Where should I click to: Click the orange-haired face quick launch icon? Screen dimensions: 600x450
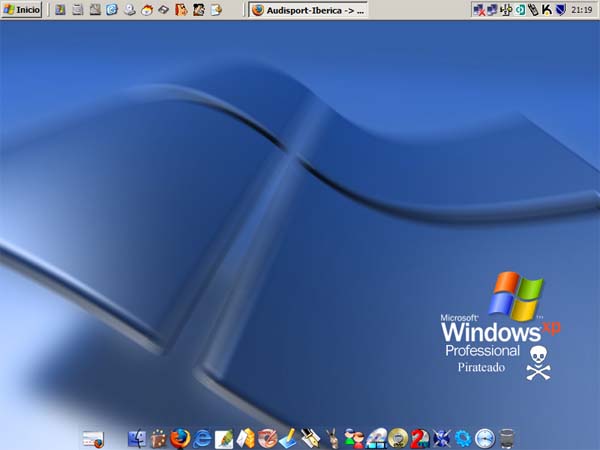pos(147,10)
